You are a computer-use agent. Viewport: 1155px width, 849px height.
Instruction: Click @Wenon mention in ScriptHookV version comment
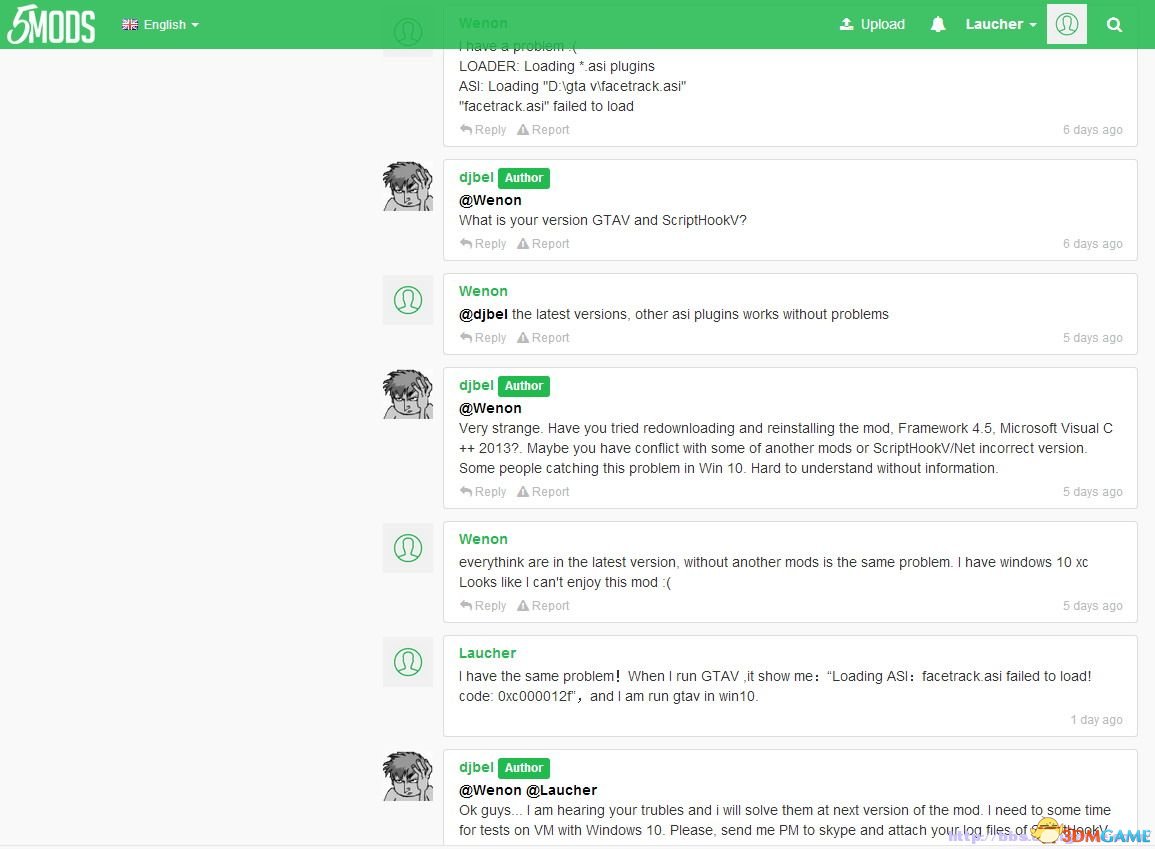tap(490, 200)
